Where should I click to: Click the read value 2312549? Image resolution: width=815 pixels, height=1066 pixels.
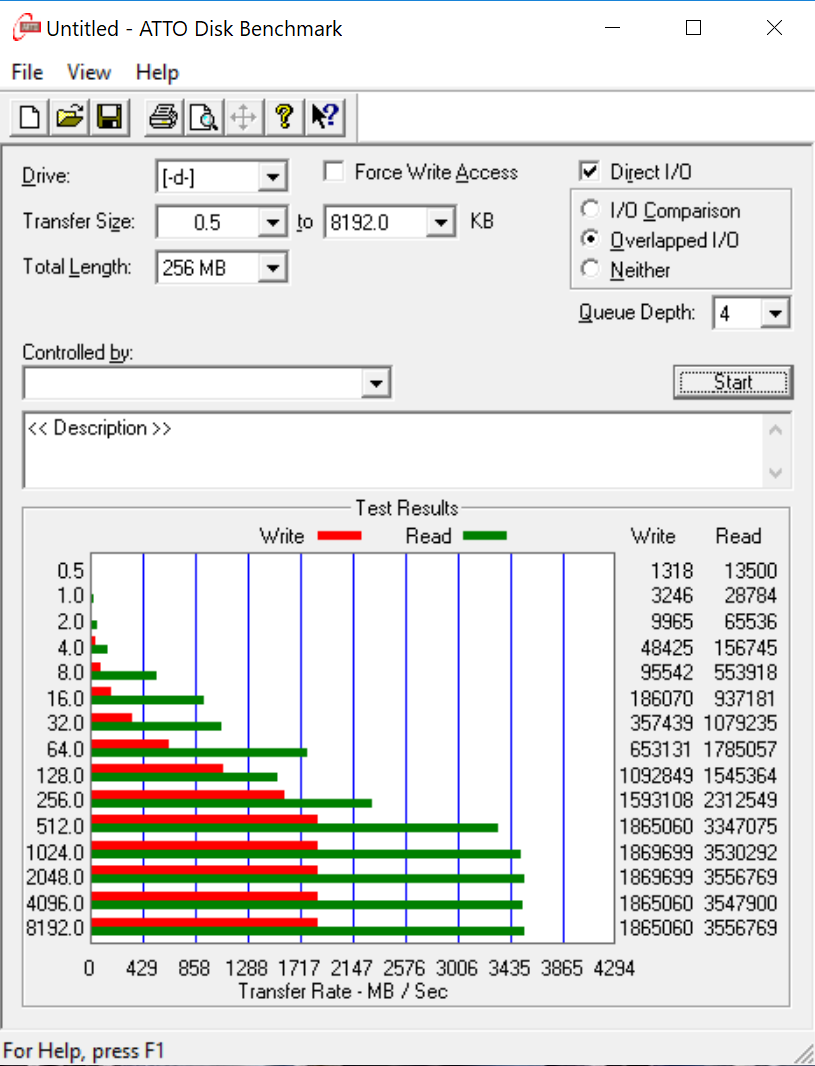[x=740, y=800]
